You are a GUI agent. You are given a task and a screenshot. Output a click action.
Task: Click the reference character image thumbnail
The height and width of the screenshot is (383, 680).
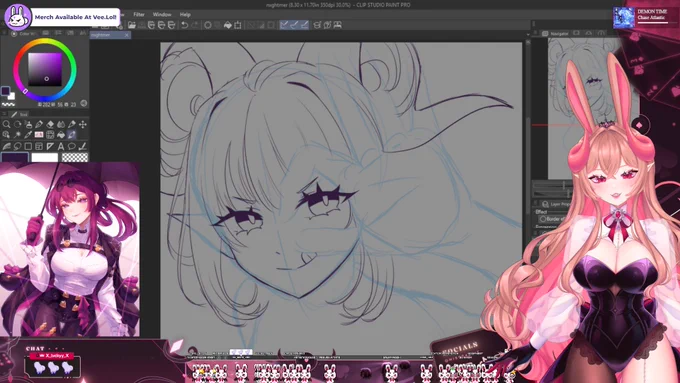(x=70, y=250)
